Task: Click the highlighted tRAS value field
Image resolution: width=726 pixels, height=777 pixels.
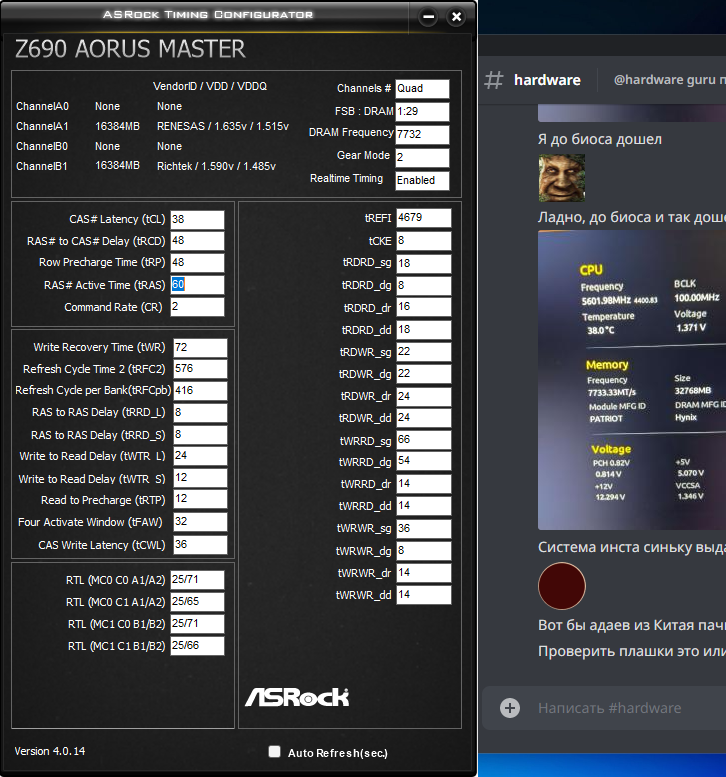Action: (x=197, y=285)
